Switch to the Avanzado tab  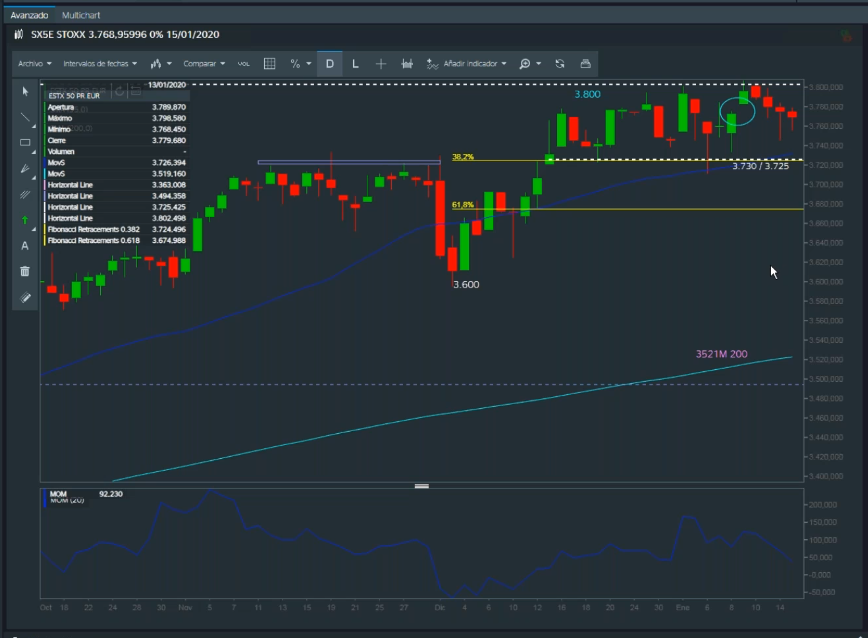click(x=29, y=17)
